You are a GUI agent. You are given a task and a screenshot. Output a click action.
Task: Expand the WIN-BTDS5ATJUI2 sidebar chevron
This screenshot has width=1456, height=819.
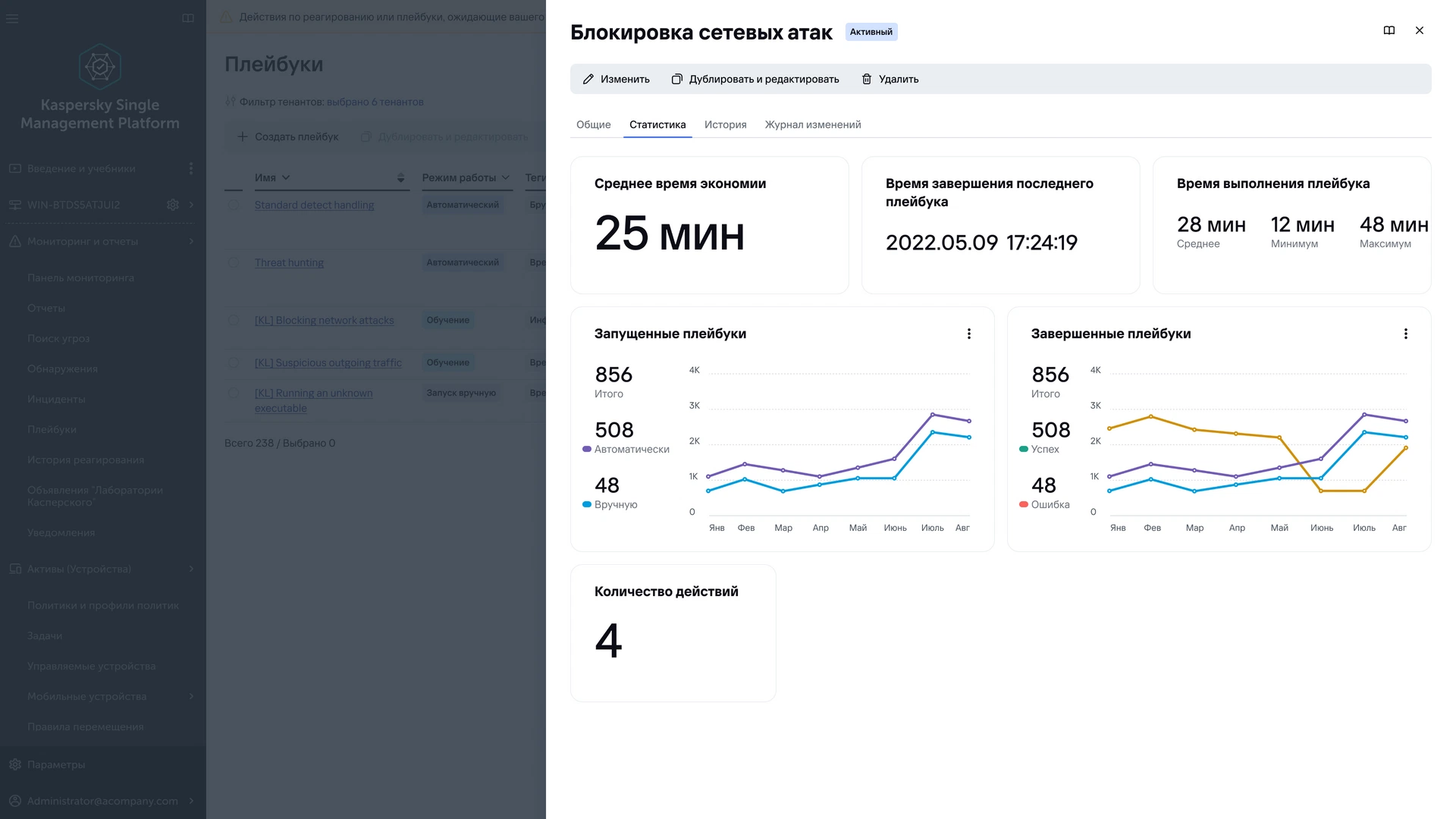(x=191, y=205)
